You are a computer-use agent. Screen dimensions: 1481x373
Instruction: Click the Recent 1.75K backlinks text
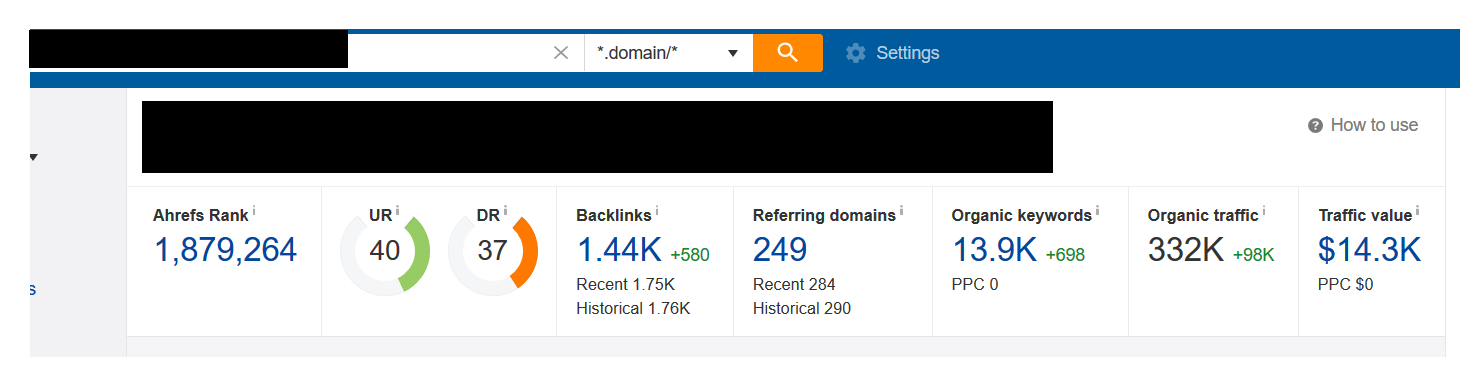626,284
